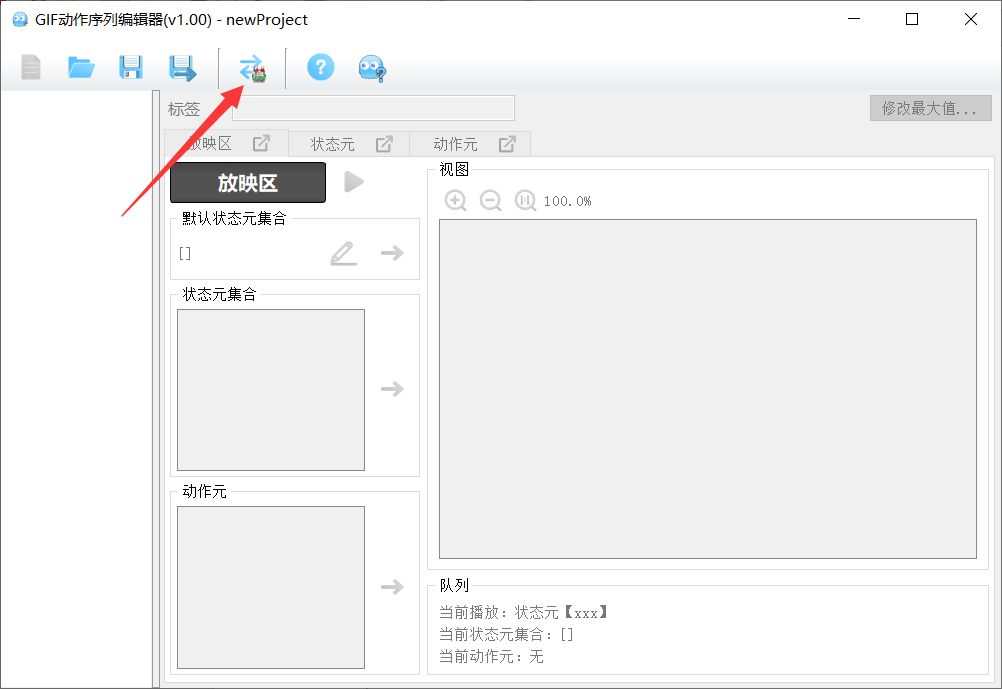Click the Save As floppy-with-arrow icon
1002x689 pixels.
(182, 68)
